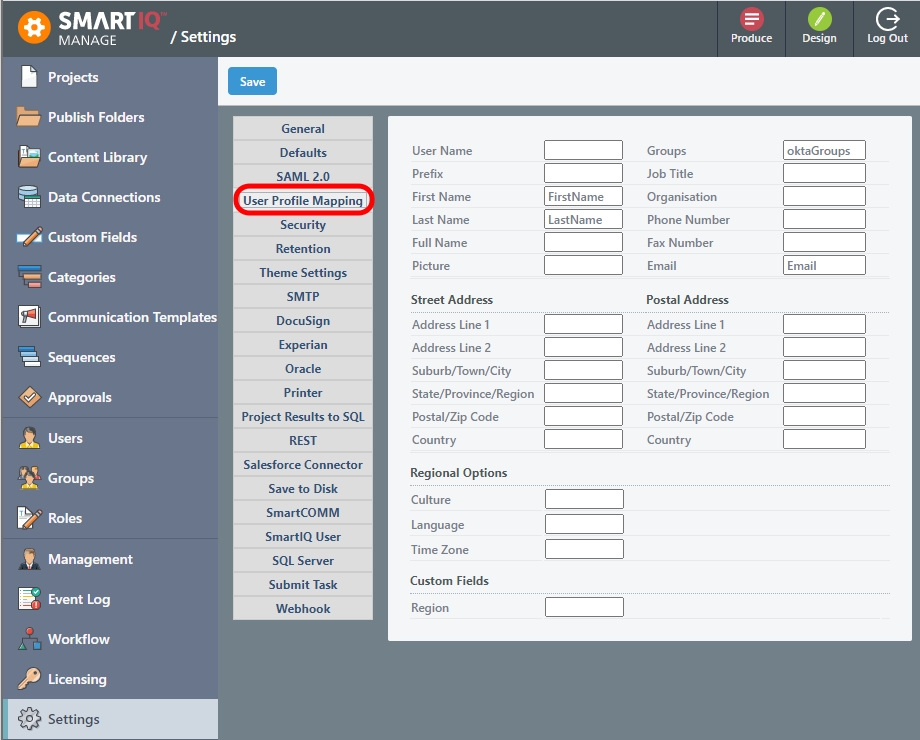Open Publish Folders folder icon
This screenshot has width=920, height=740.
tap(29, 117)
